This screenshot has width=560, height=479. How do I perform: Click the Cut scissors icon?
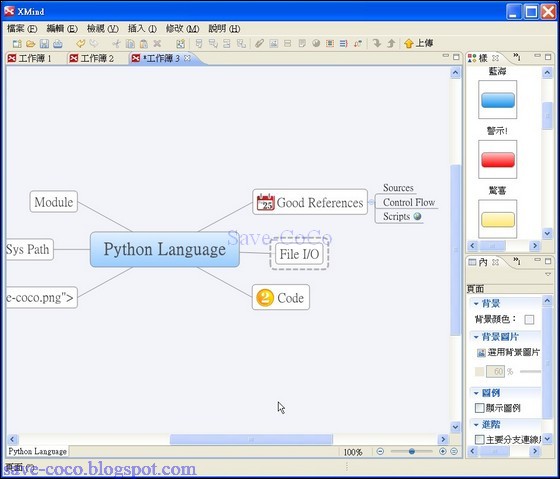[x=116, y=44]
